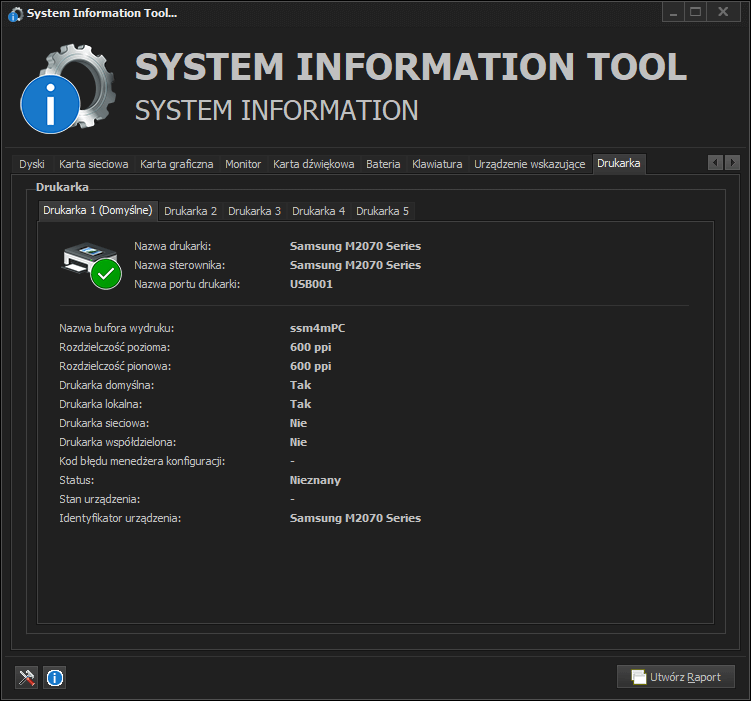Viewport: 751px width, 701px height.
Task: Click the Rozdzielczość pionowa label
Action: pos(115,367)
